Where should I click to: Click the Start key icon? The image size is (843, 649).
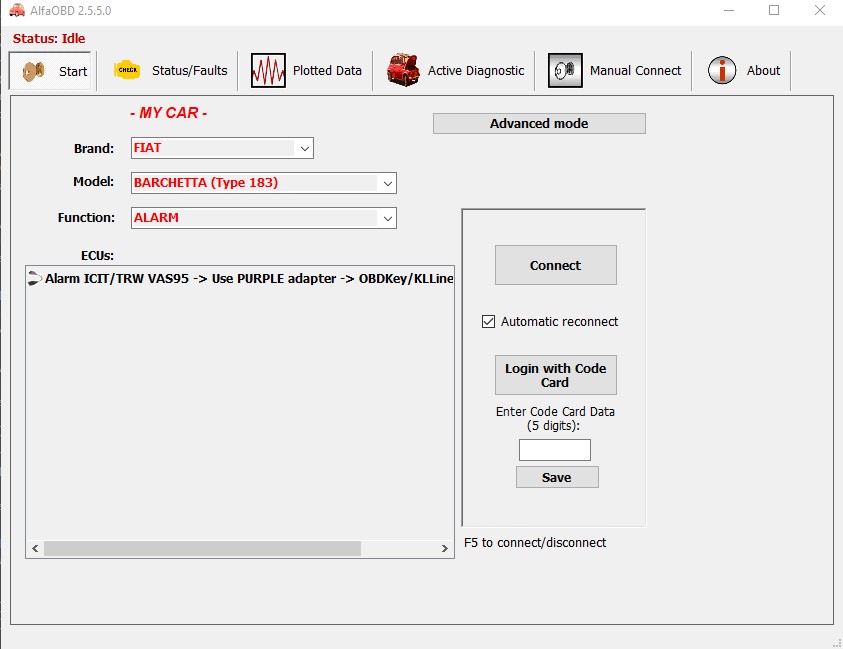[33, 71]
